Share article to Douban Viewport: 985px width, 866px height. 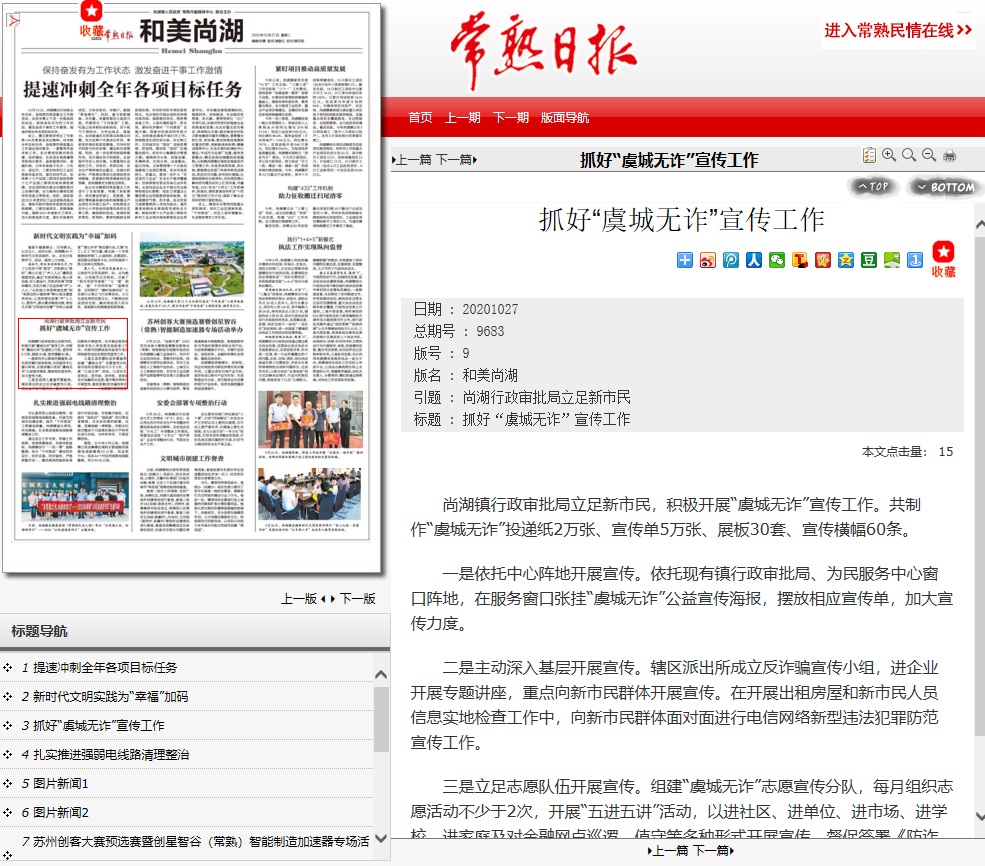[x=869, y=260]
